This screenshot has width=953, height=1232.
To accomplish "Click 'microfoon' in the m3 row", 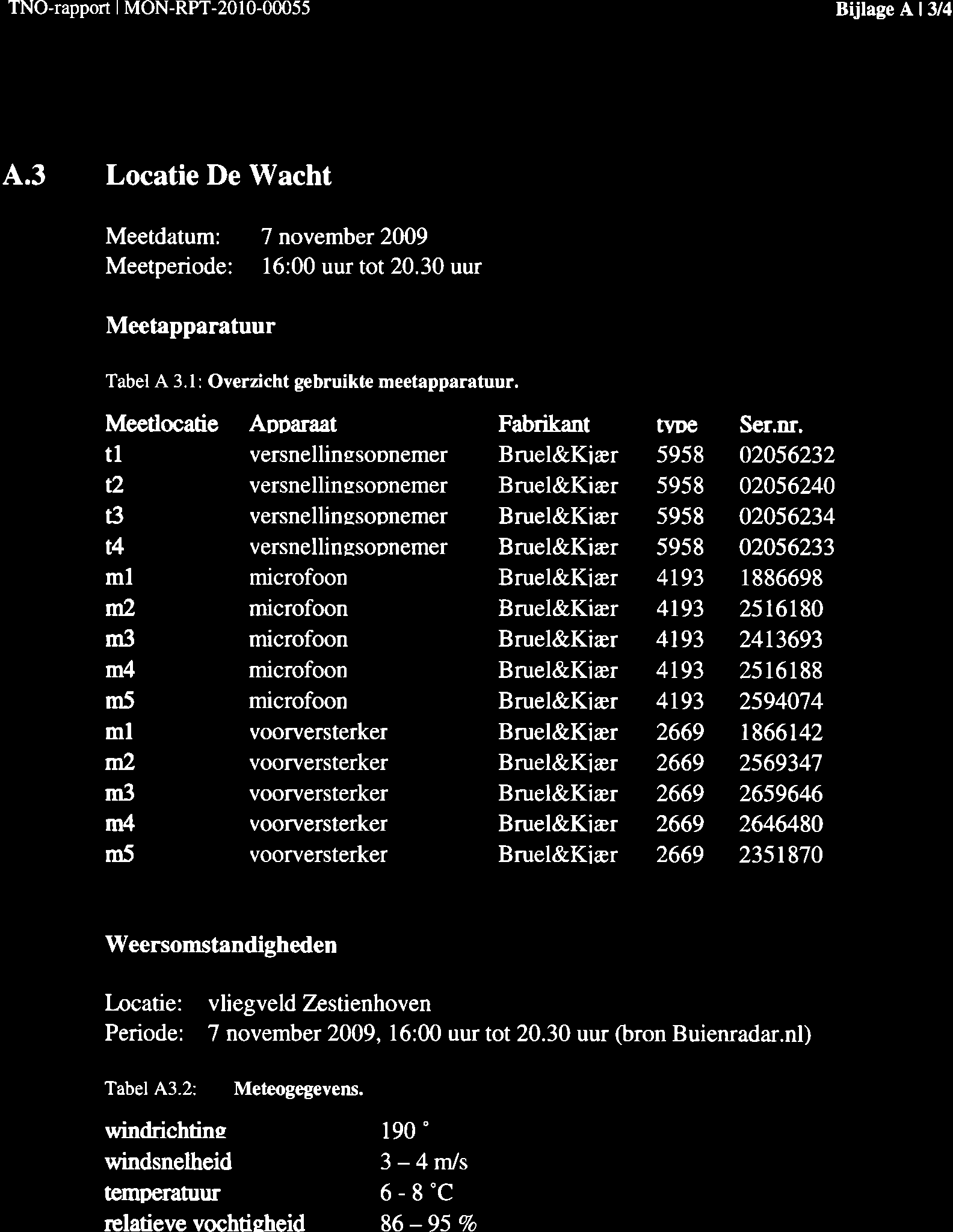I will point(298,639).
